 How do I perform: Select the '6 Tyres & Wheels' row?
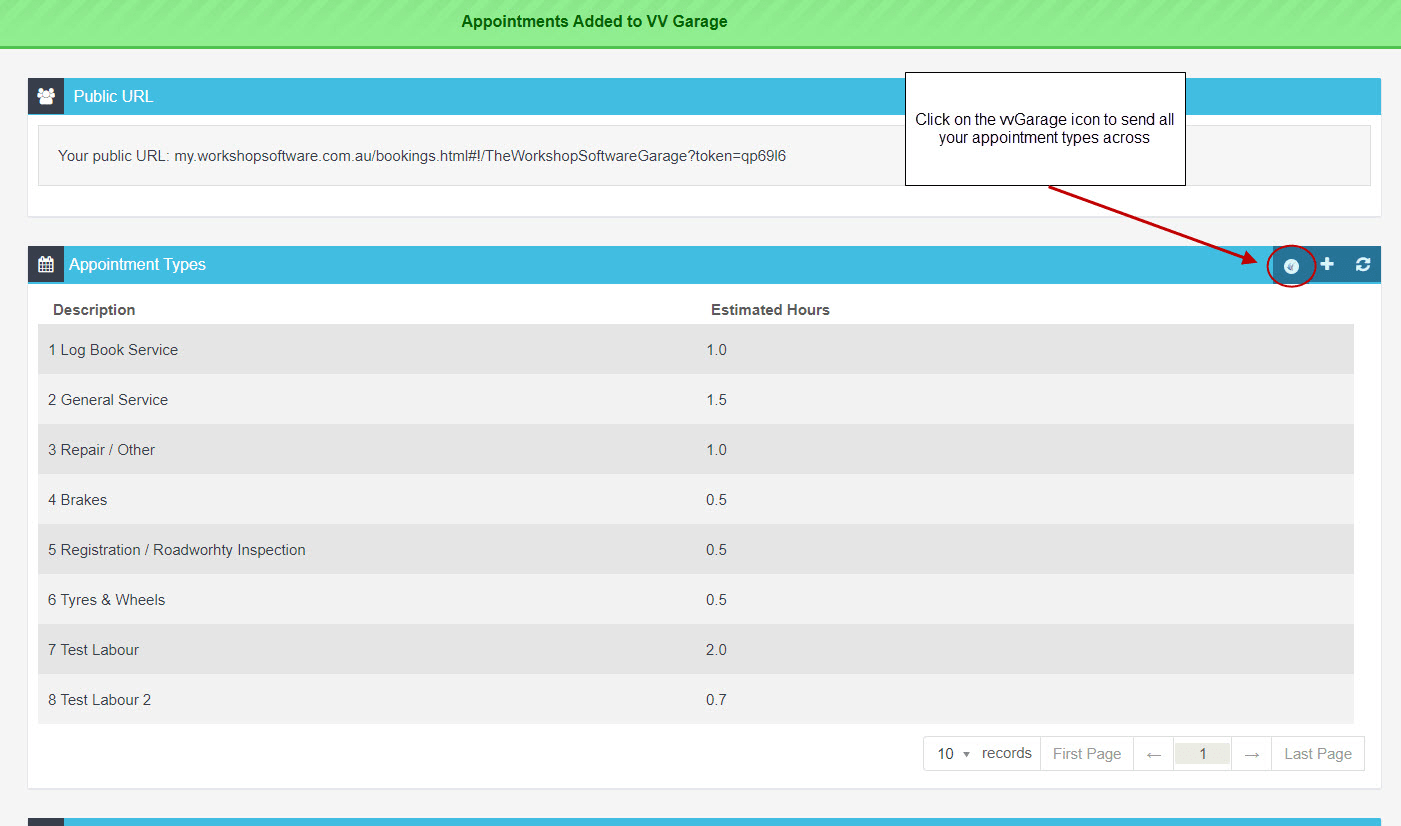tap(696, 599)
